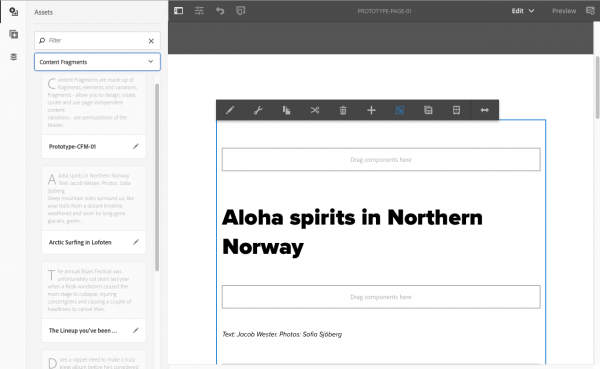Click the page editor vertical scrollbar

[x=597, y=87]
